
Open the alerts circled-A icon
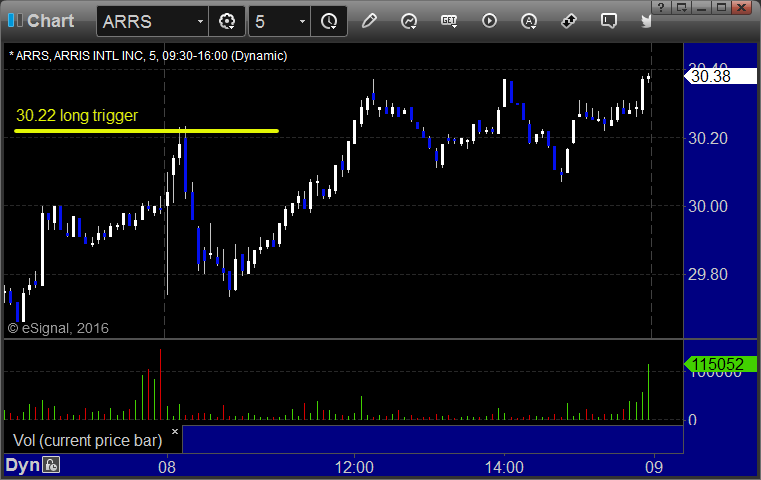529,21
